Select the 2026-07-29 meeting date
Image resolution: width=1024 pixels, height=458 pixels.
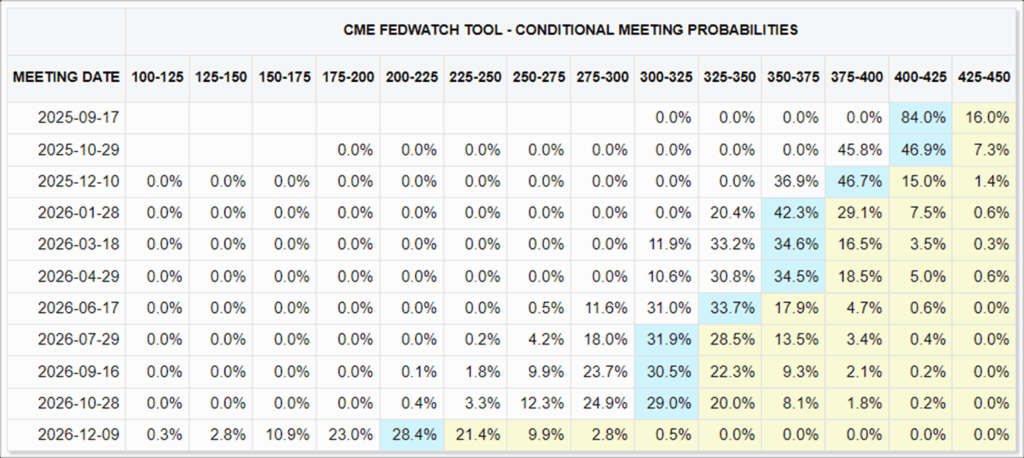coord(79,340)
